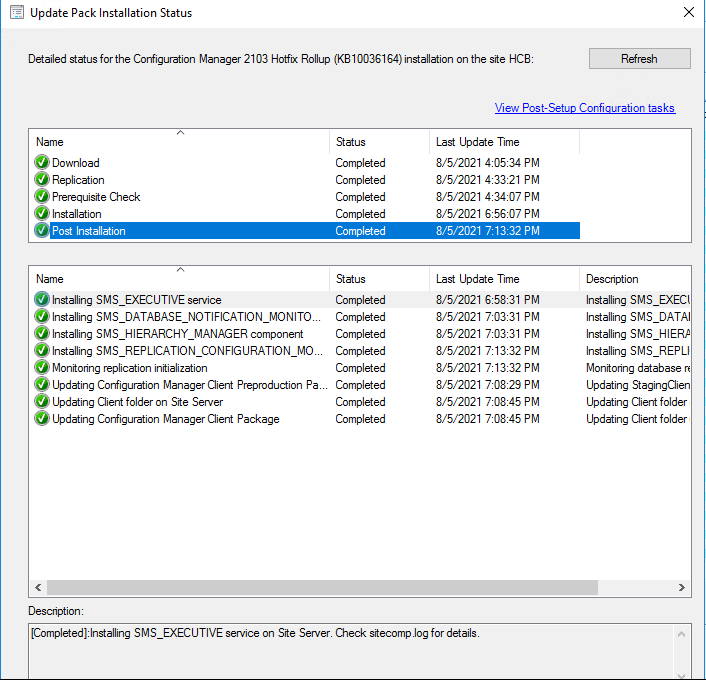Click description cell 'Installing SMS_HIERA'
This screenshot has width=706, height=680.
[x=638, y=334]
